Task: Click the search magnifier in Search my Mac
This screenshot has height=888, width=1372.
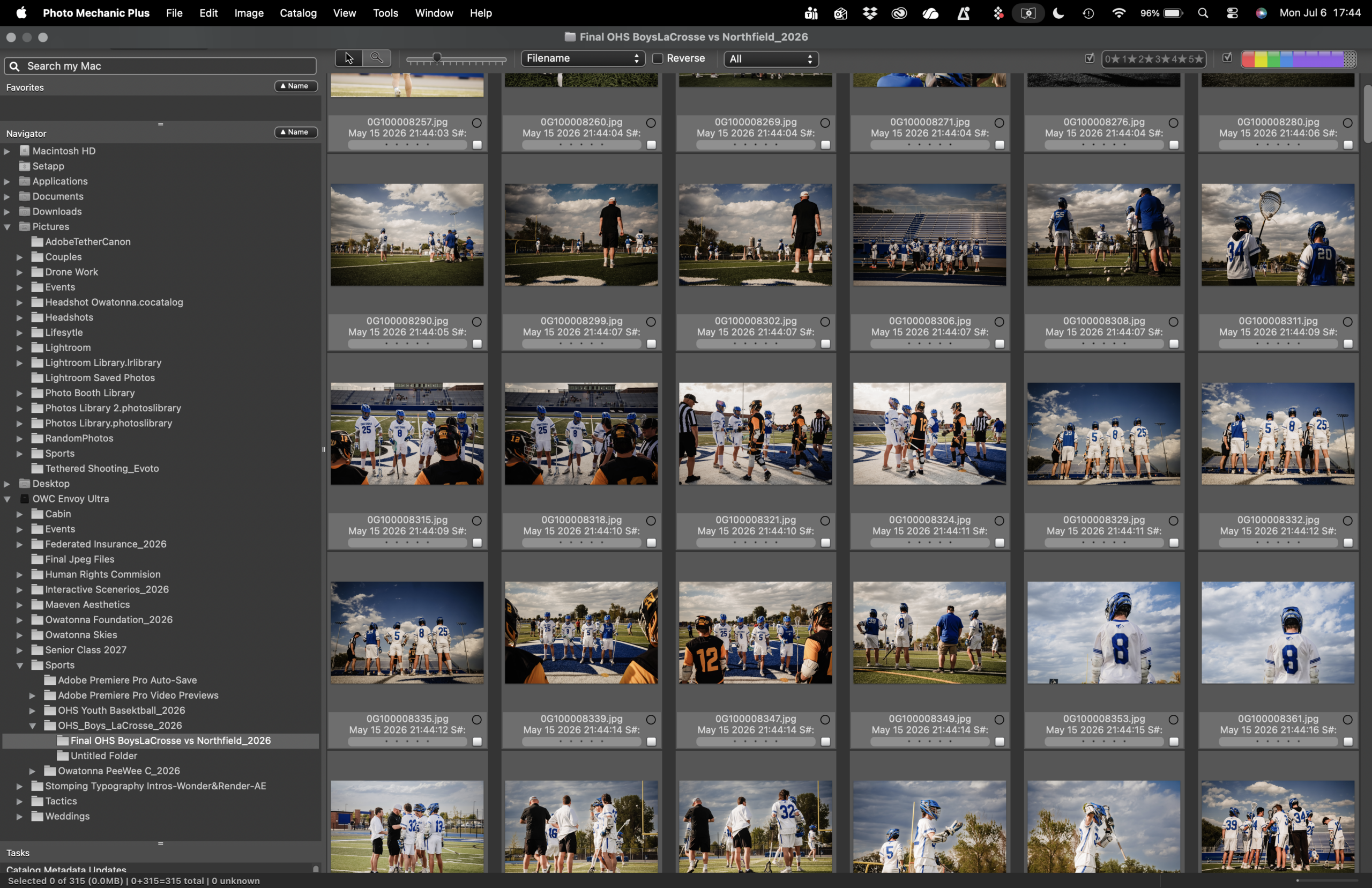Action: coord(15,66)
